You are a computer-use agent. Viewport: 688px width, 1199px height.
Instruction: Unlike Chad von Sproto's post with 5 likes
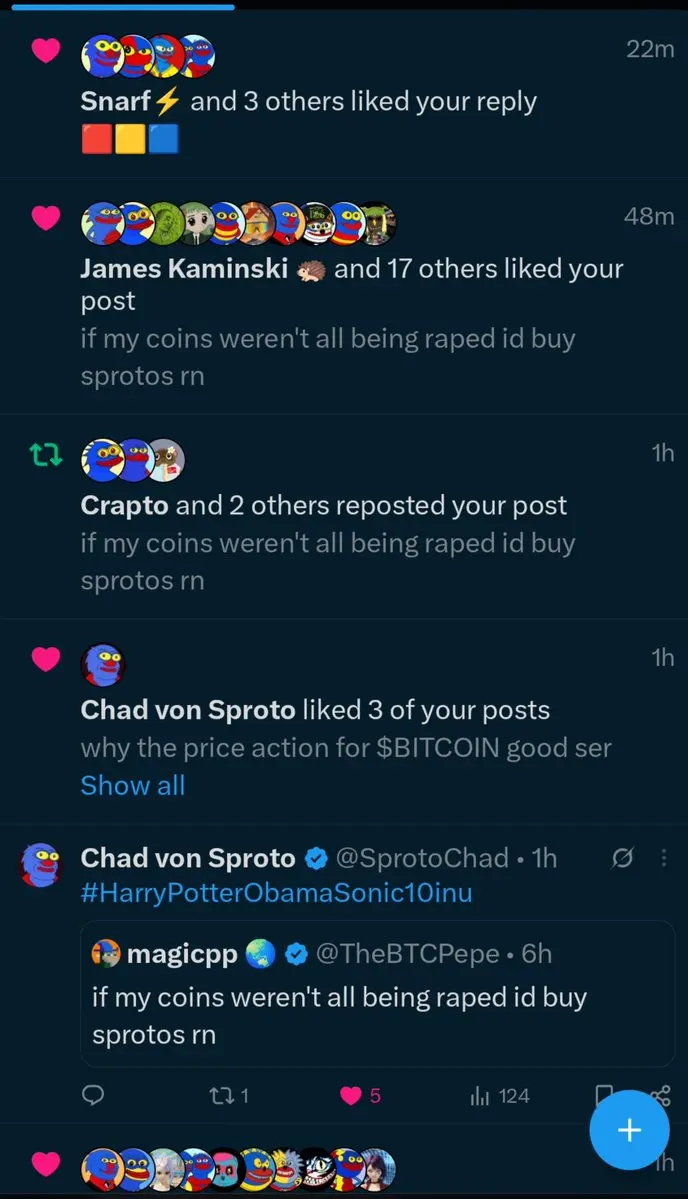coord(360,1096)
